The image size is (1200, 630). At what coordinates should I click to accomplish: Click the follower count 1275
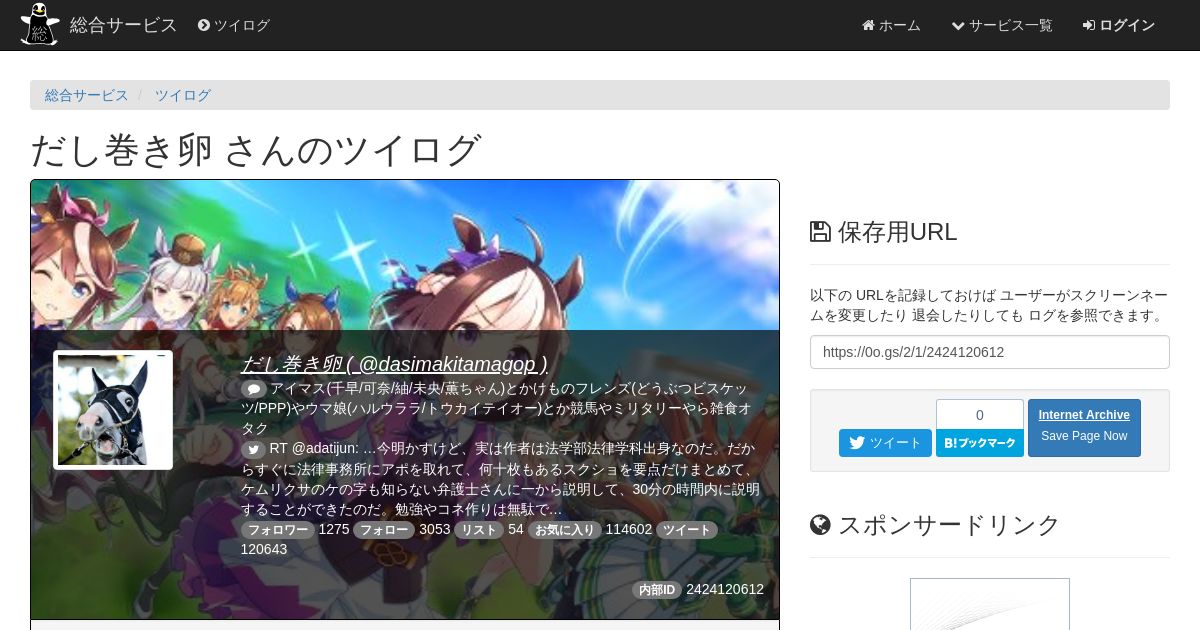334,529
